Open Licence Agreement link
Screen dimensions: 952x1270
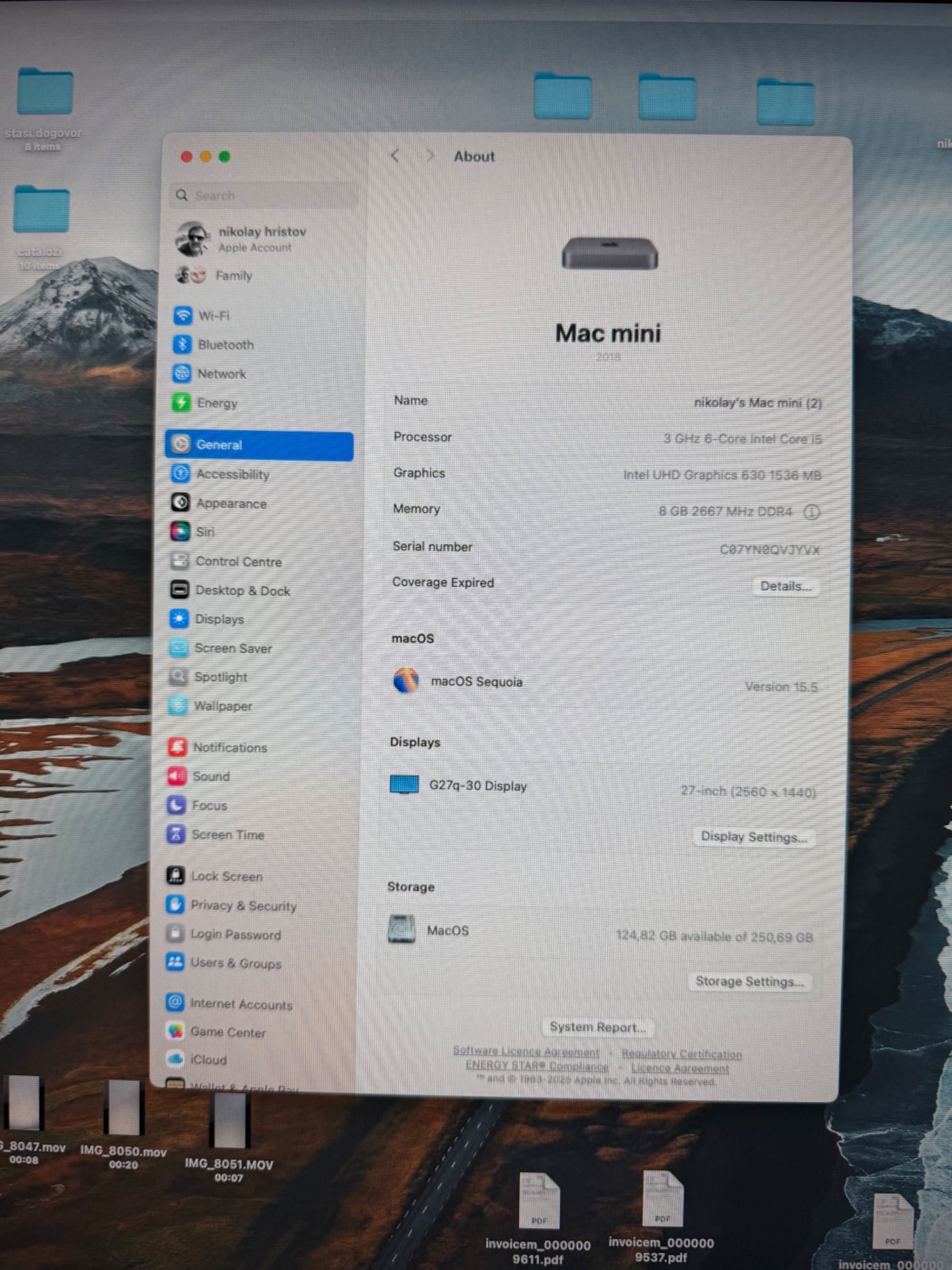tap(680, 1069)
